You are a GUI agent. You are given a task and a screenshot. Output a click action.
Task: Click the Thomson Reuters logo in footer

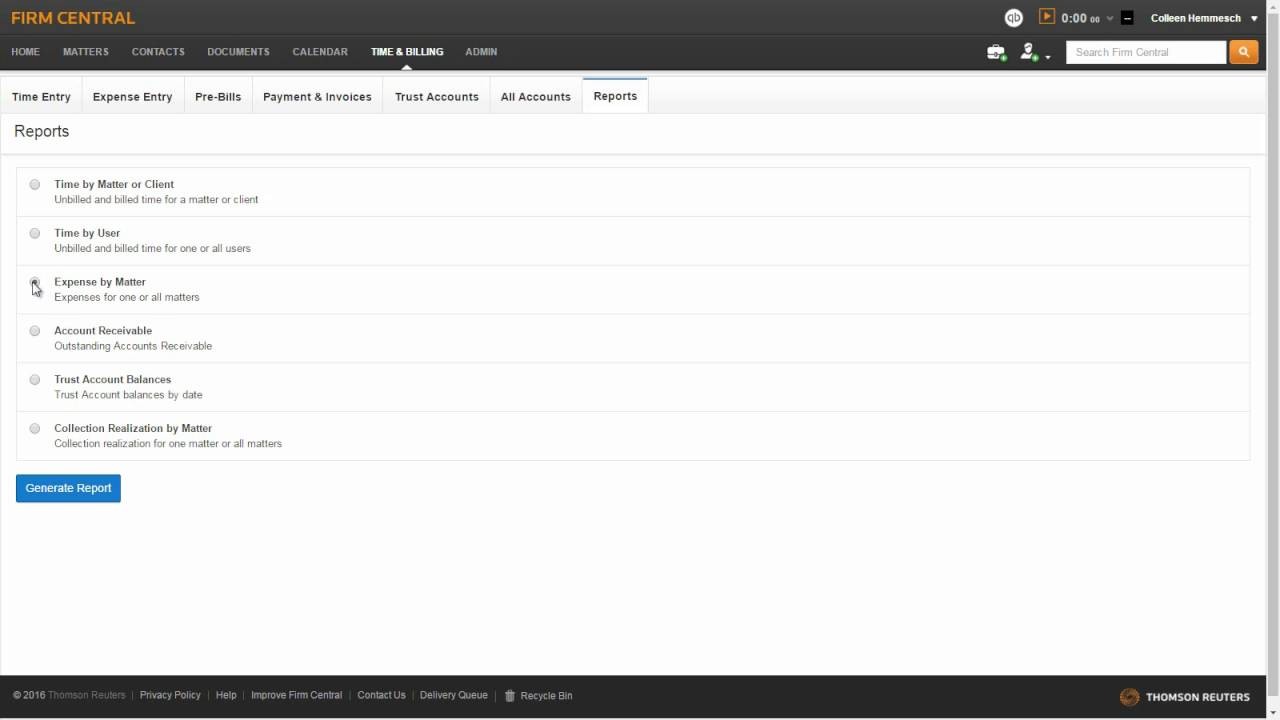(1185, 697)
